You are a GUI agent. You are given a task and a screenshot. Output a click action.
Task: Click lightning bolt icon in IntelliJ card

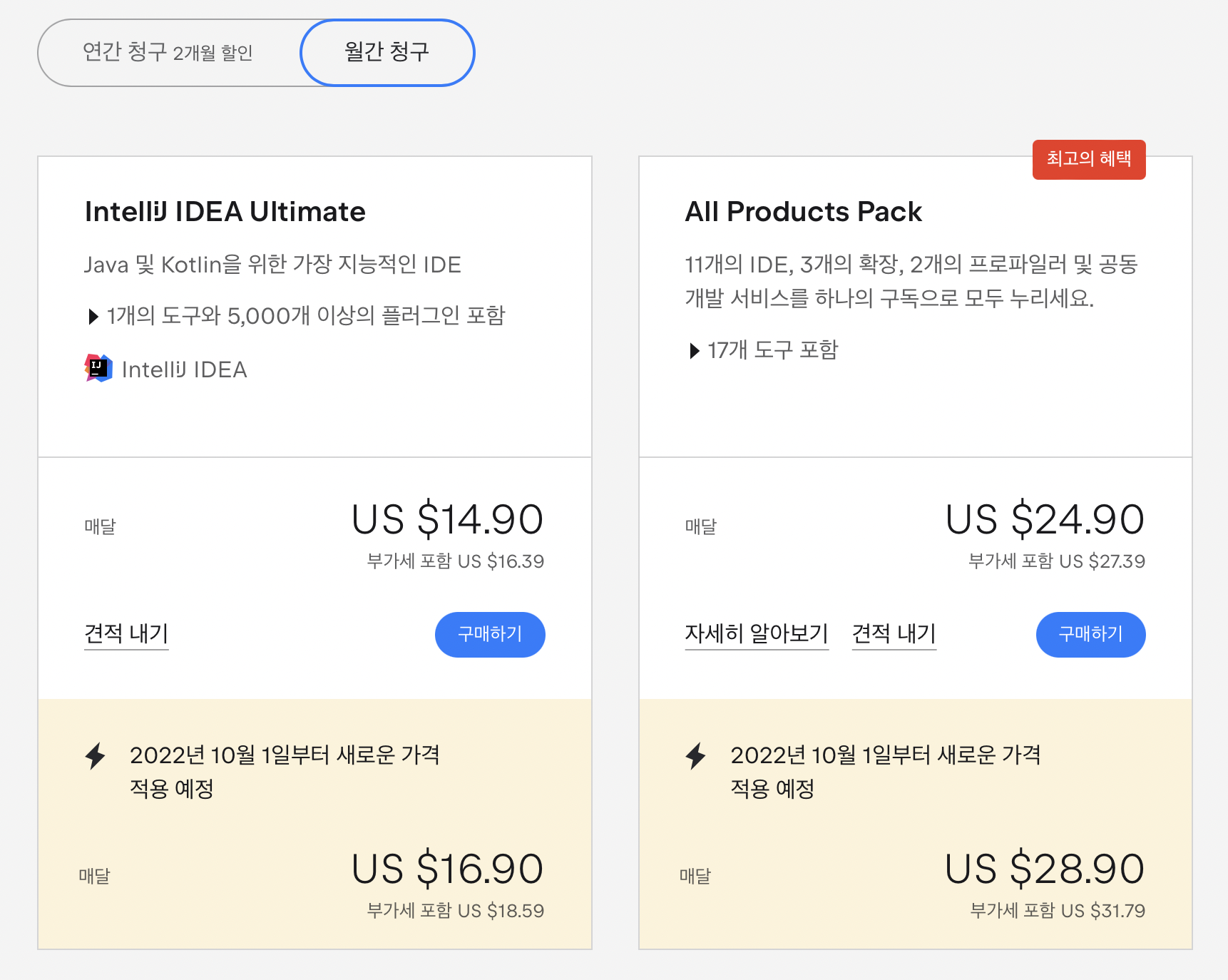(x=96, y=756)
